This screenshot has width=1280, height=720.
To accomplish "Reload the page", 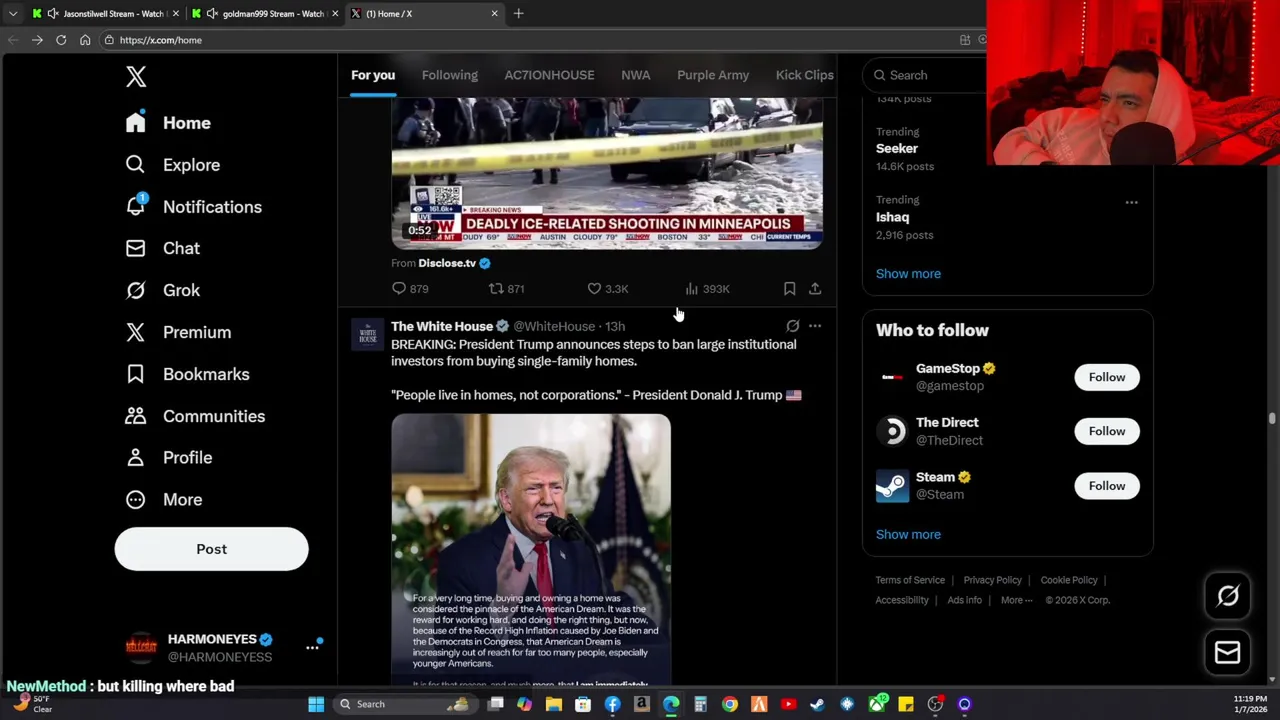I will click(x=61, y=40).
